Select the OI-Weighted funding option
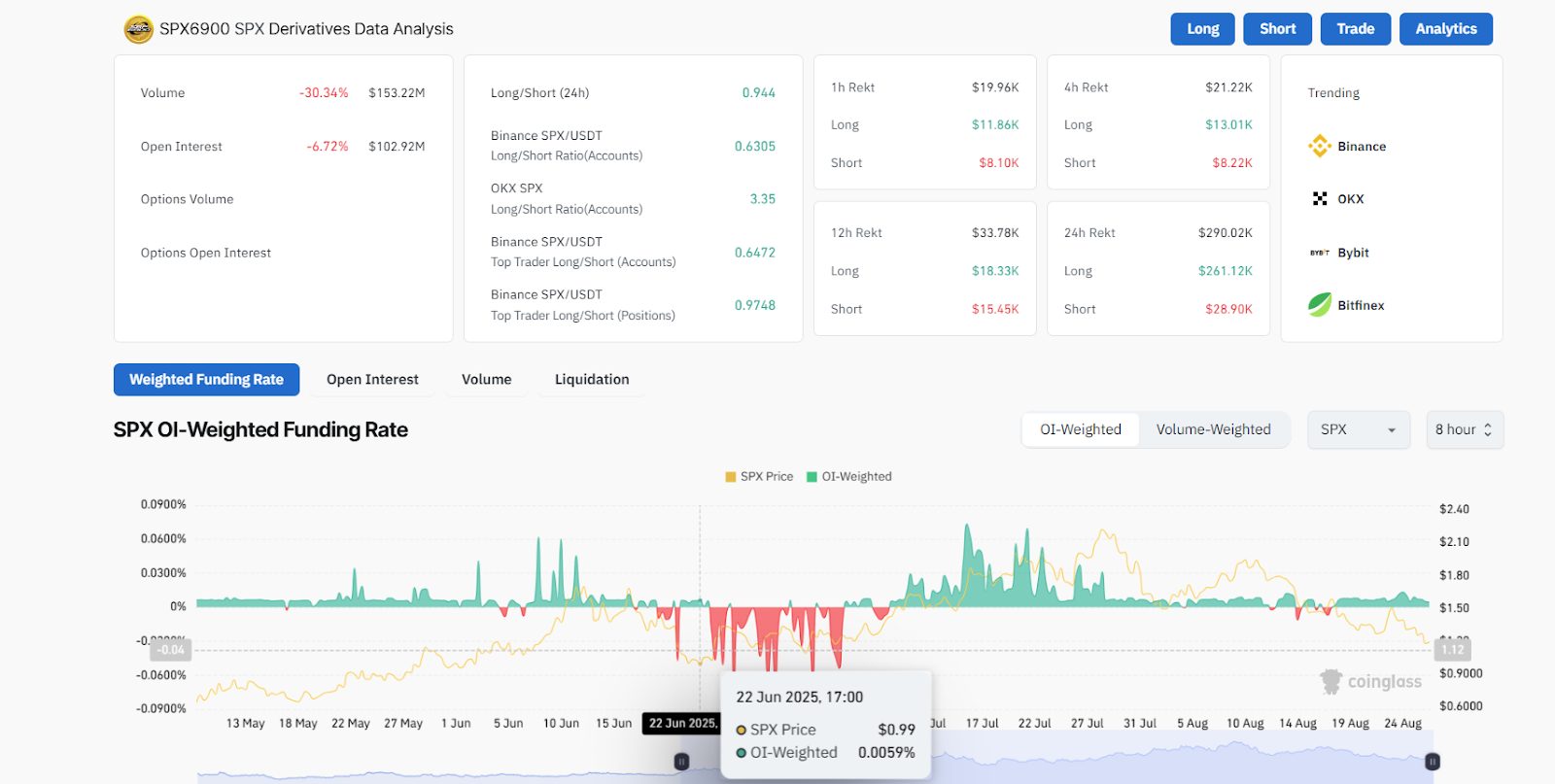 (x=1080, y=429)
